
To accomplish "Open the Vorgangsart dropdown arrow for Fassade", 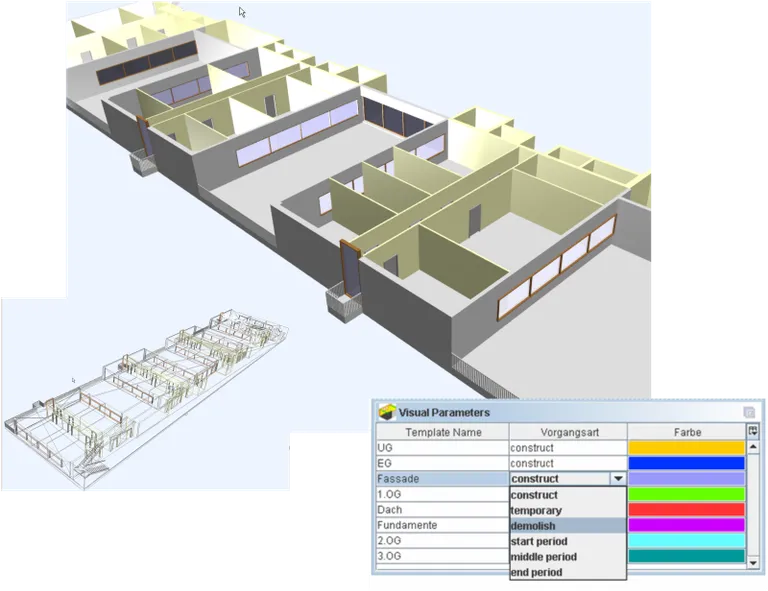I will click(618, 479).
